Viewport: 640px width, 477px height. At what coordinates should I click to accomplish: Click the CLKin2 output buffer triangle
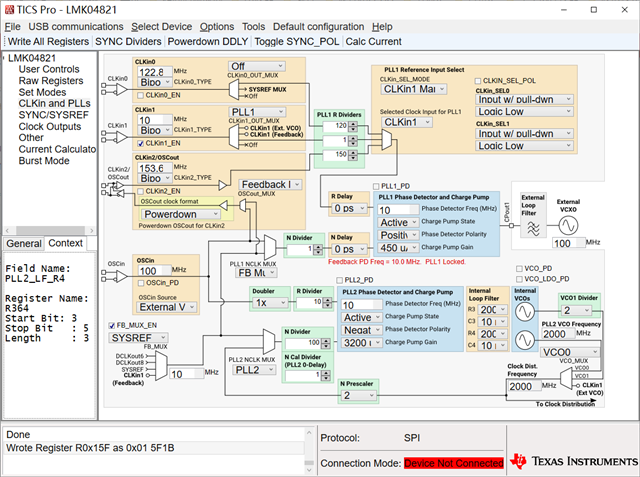(222, 186)
